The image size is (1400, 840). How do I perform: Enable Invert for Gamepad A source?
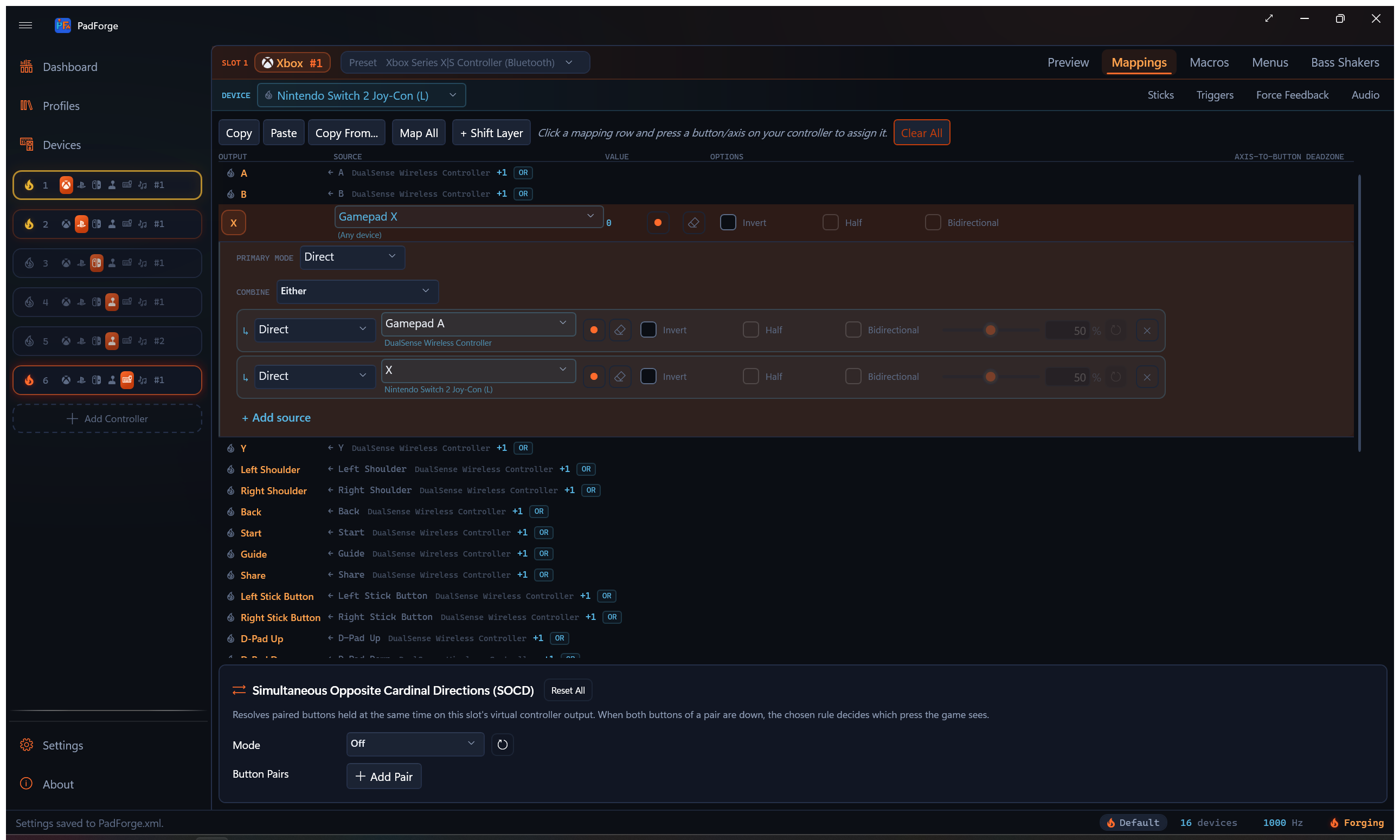(648, 330)
